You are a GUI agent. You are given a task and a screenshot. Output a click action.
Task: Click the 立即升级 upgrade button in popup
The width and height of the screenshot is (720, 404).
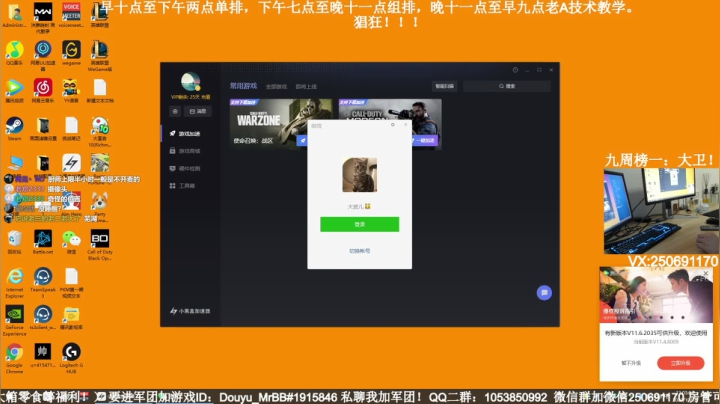coord(681,363)
